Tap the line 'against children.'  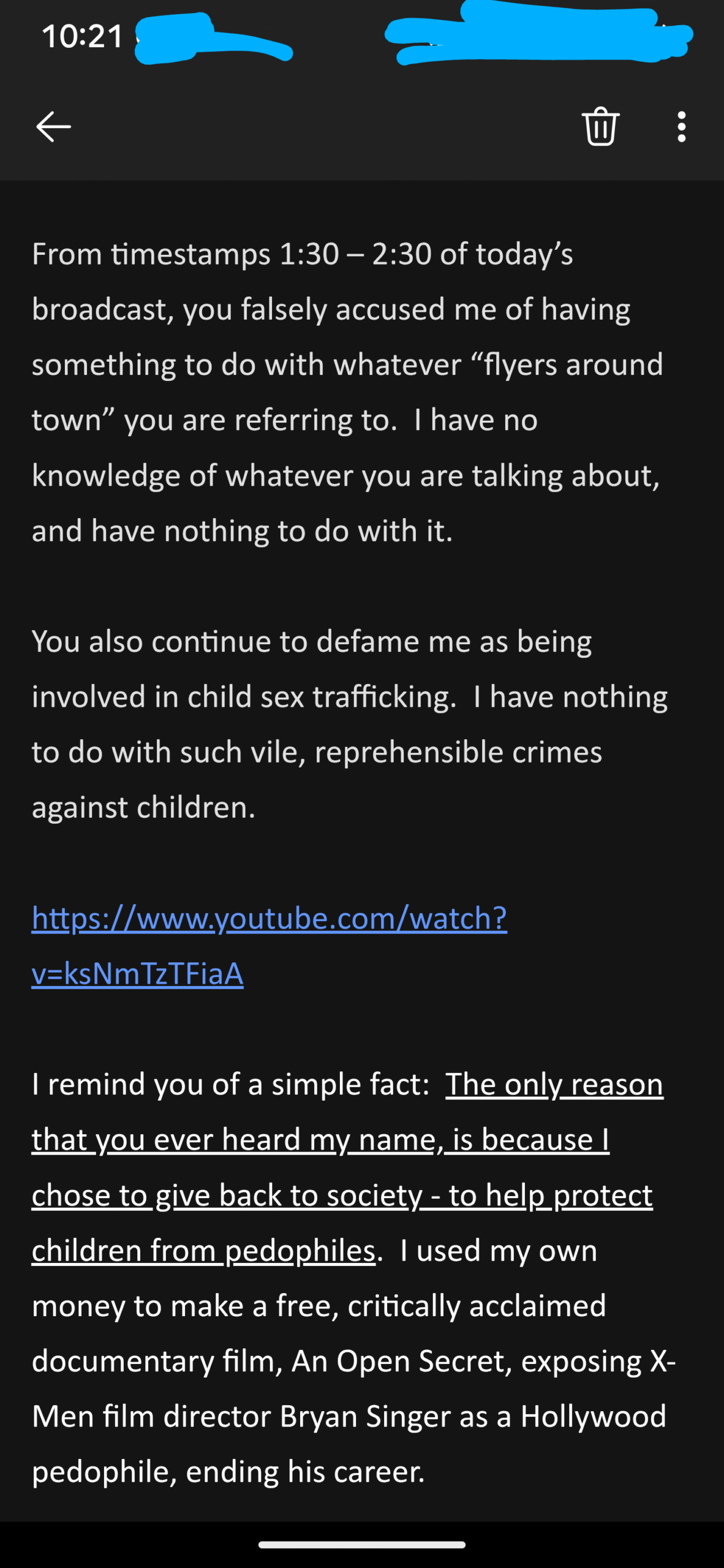[x=143, y=807]
